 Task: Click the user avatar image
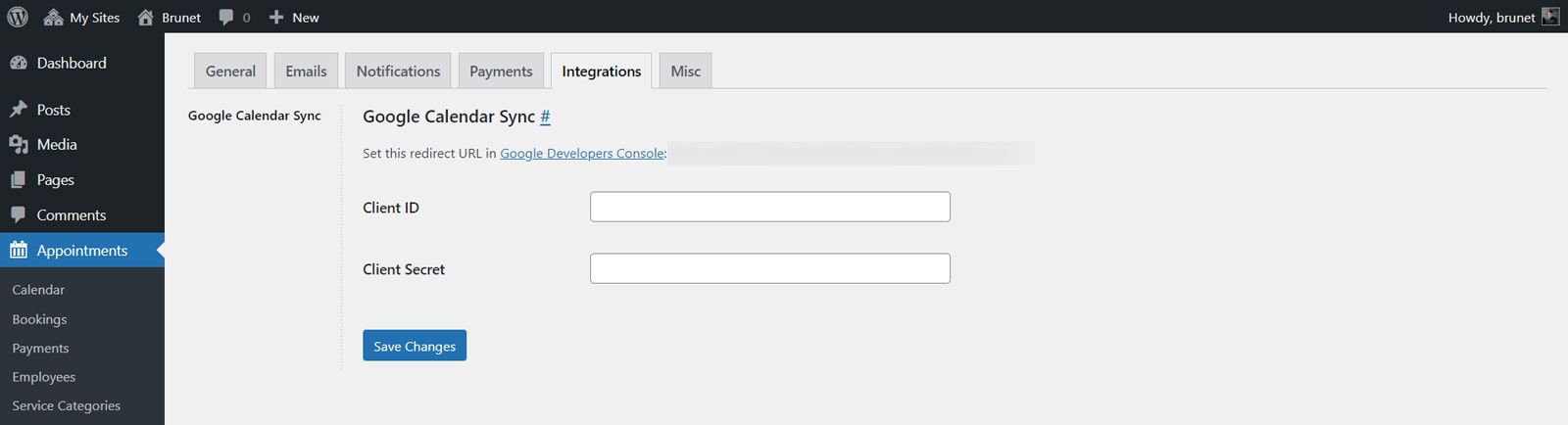click(1550, 17)
